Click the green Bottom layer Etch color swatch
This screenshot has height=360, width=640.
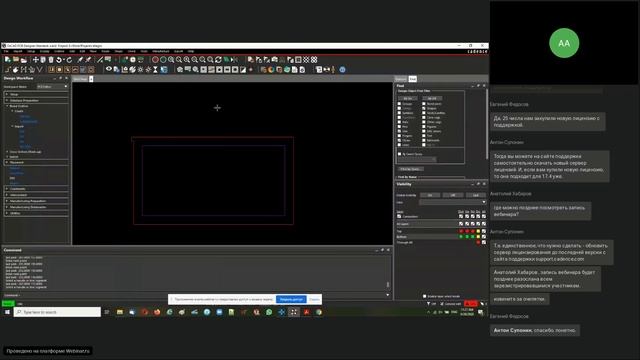point(461,237)
